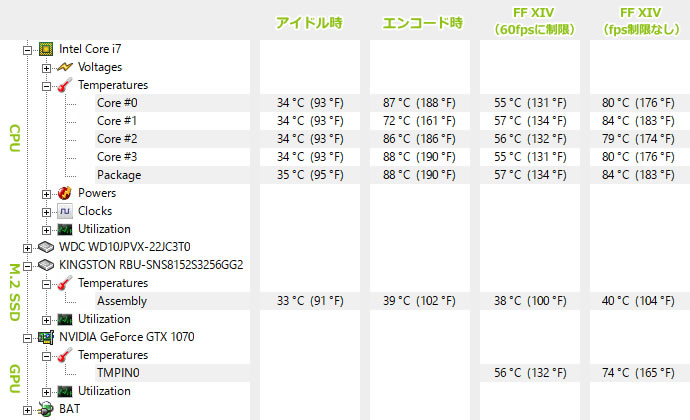This screenshot has height=420, width=690.
Task: Click the GPU Temperatures thermometer icon
Action: [x=65, y=355]
